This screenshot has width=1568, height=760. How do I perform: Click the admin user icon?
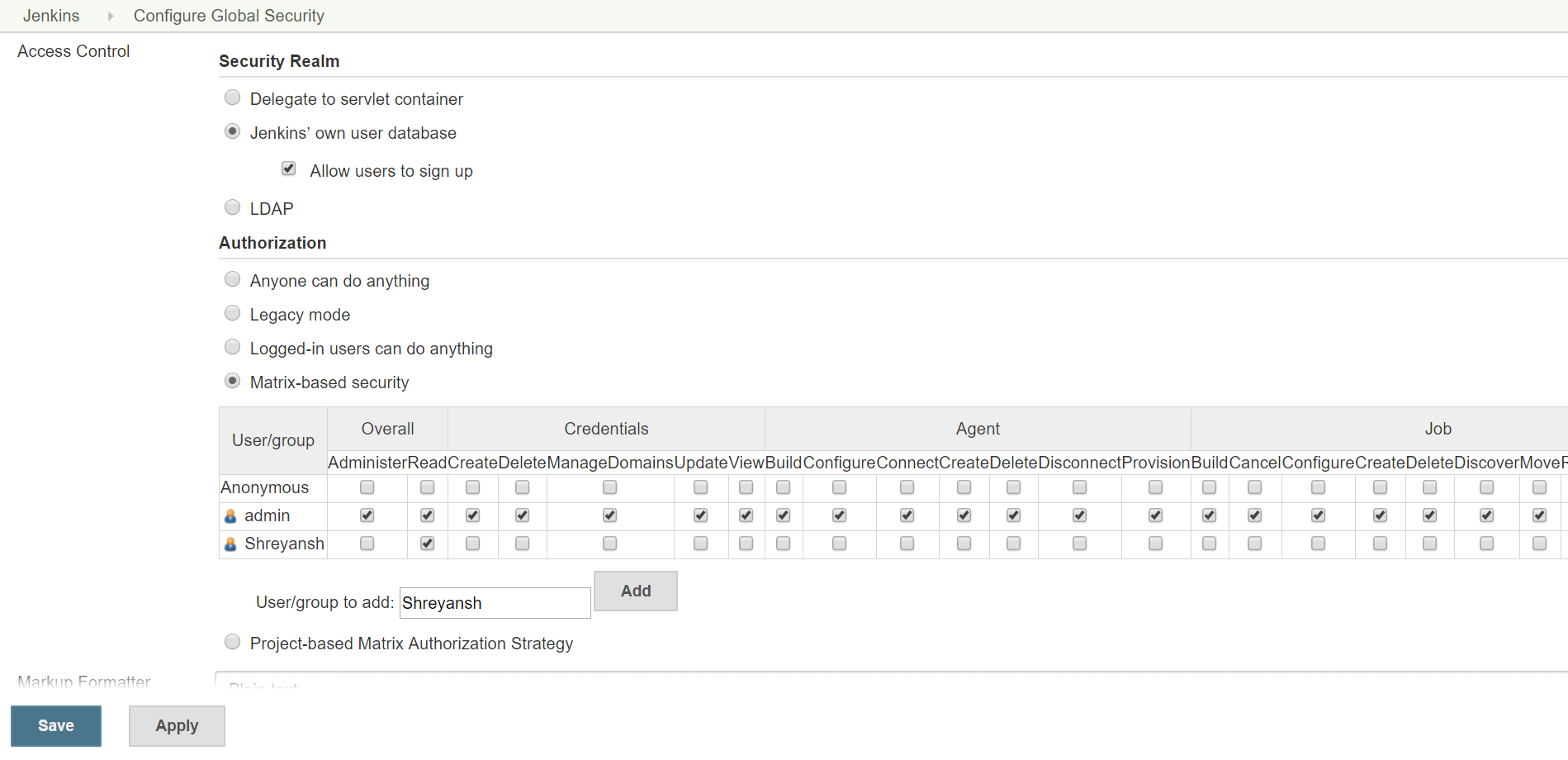coord(230,516)
